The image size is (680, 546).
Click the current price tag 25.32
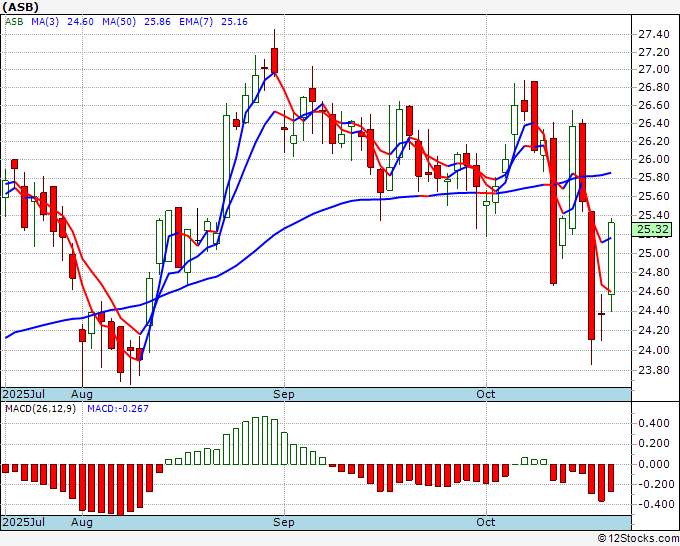(x=652, y=229)
